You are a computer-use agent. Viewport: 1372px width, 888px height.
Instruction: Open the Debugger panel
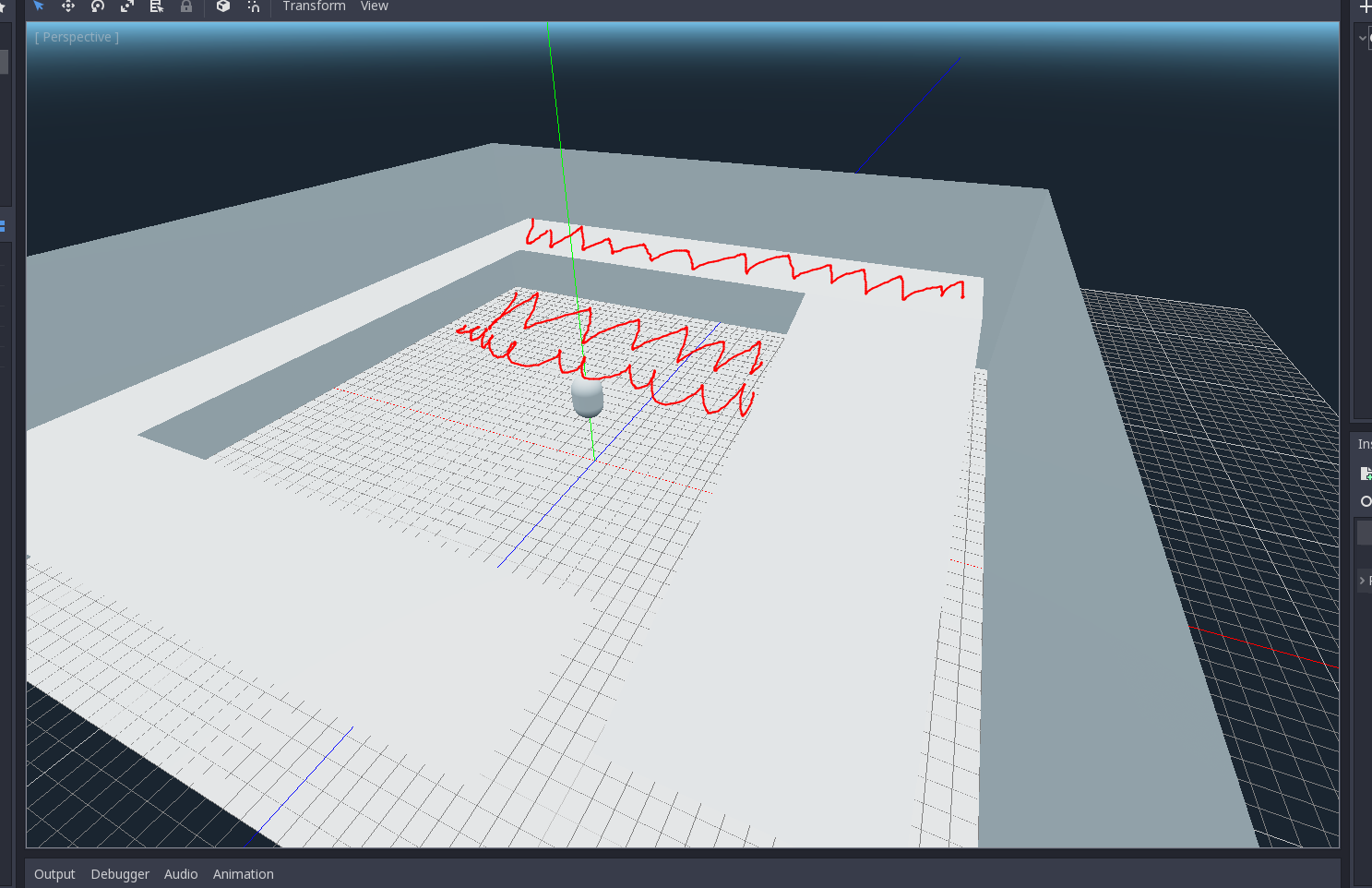(120, 874)
